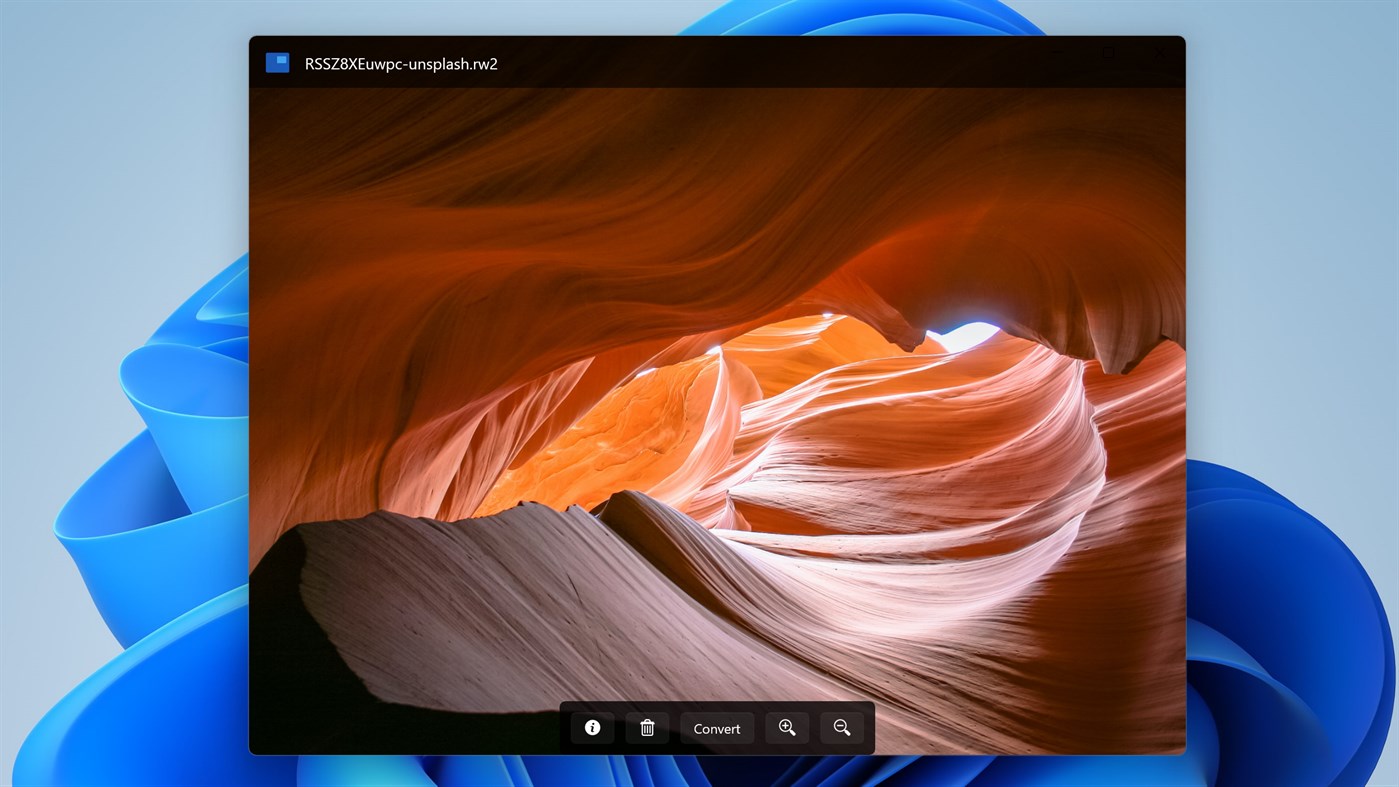
Task: Click the canyon photo canvas
Action: pyautogui.click(x=700, y=400)
